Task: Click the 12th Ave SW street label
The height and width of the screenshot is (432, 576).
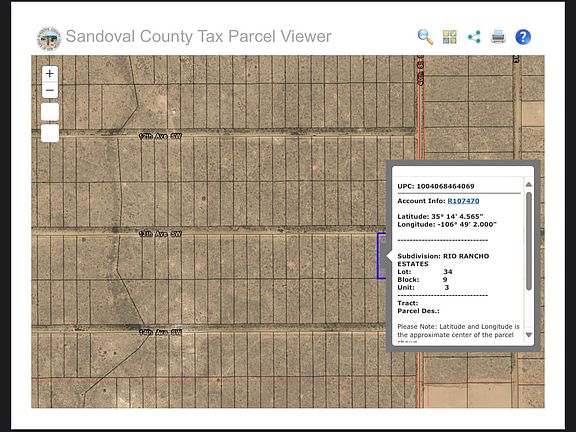Action: [x=160, y=136]
